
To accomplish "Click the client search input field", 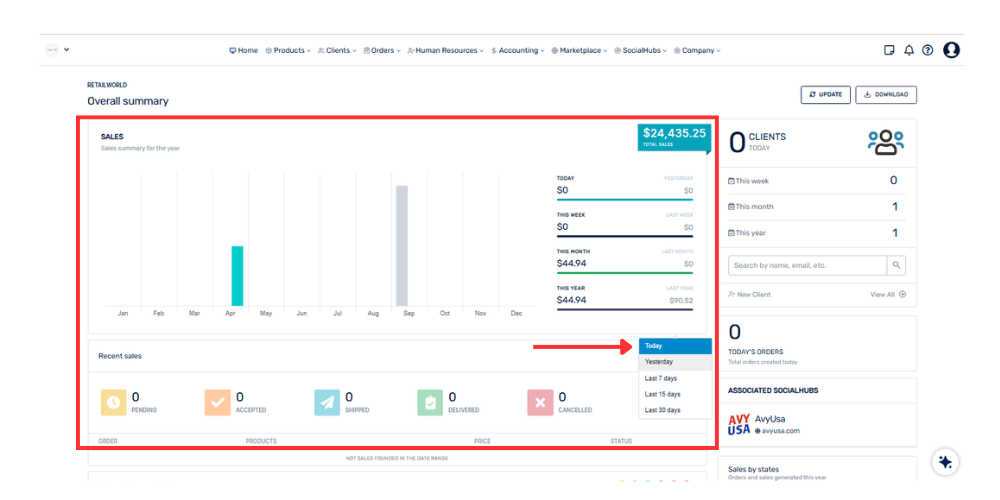I will pyautogui.click(x=807, y=265).
